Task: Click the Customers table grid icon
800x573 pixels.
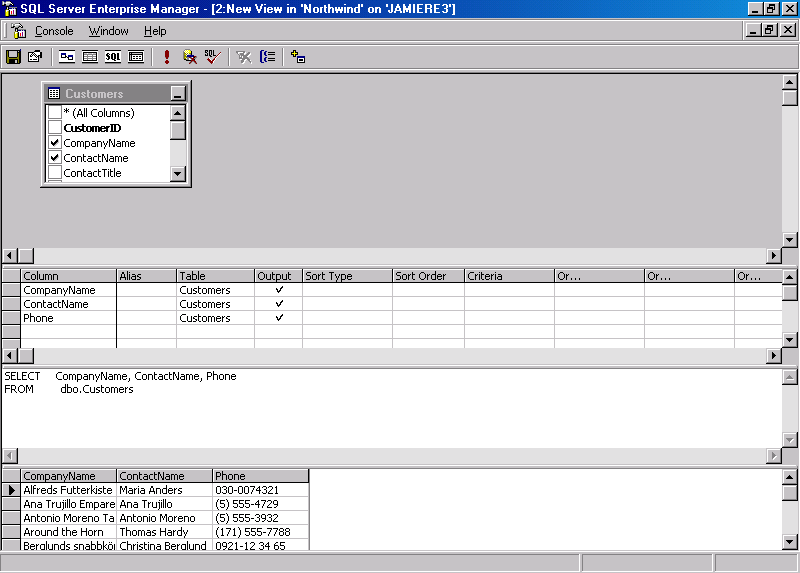Action: tap(54, 93)
